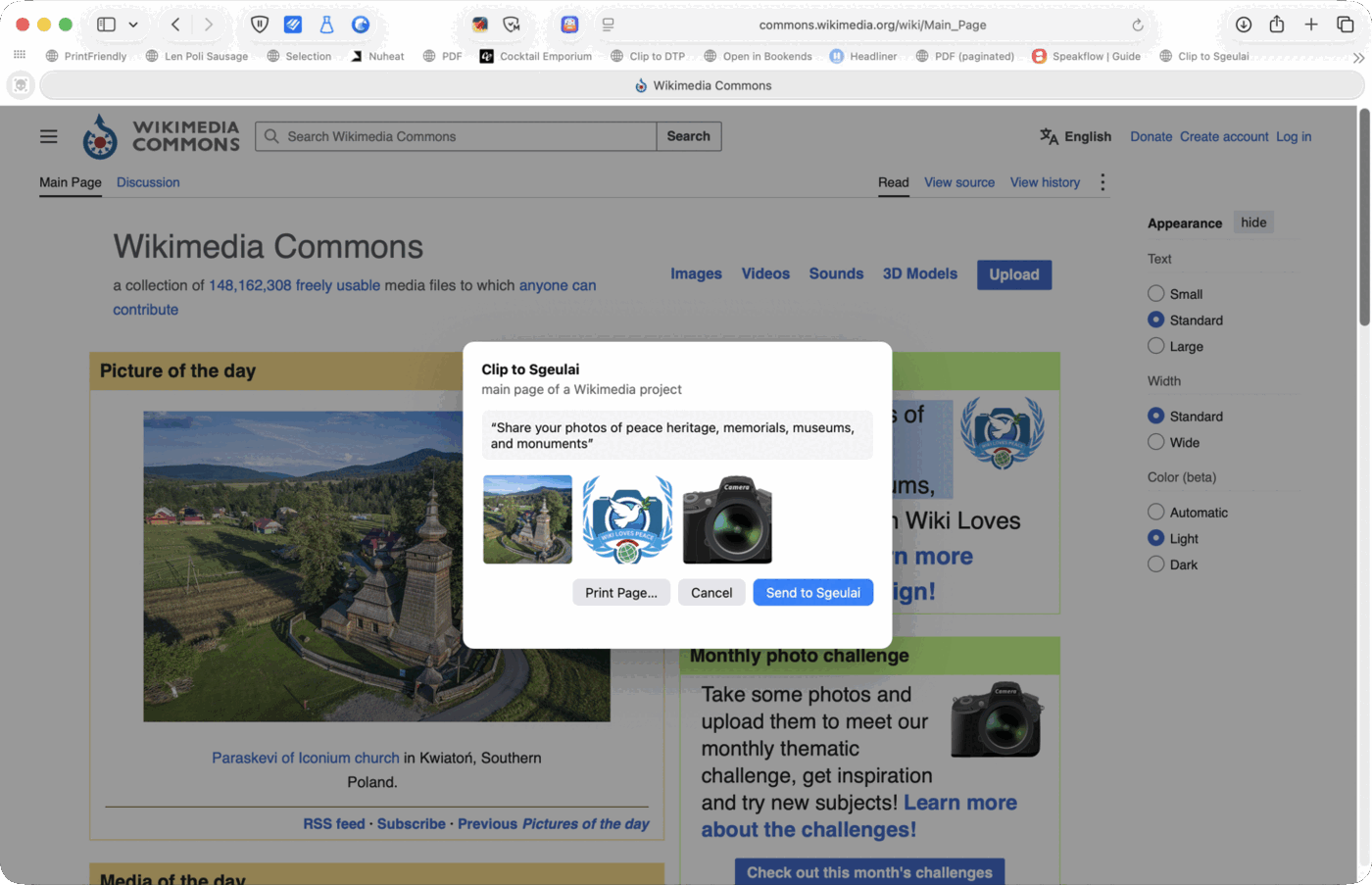Show more bookmarks with the overflow chevron
1372x885 pixels.
pyautogui.click(x=1358, y=57)
